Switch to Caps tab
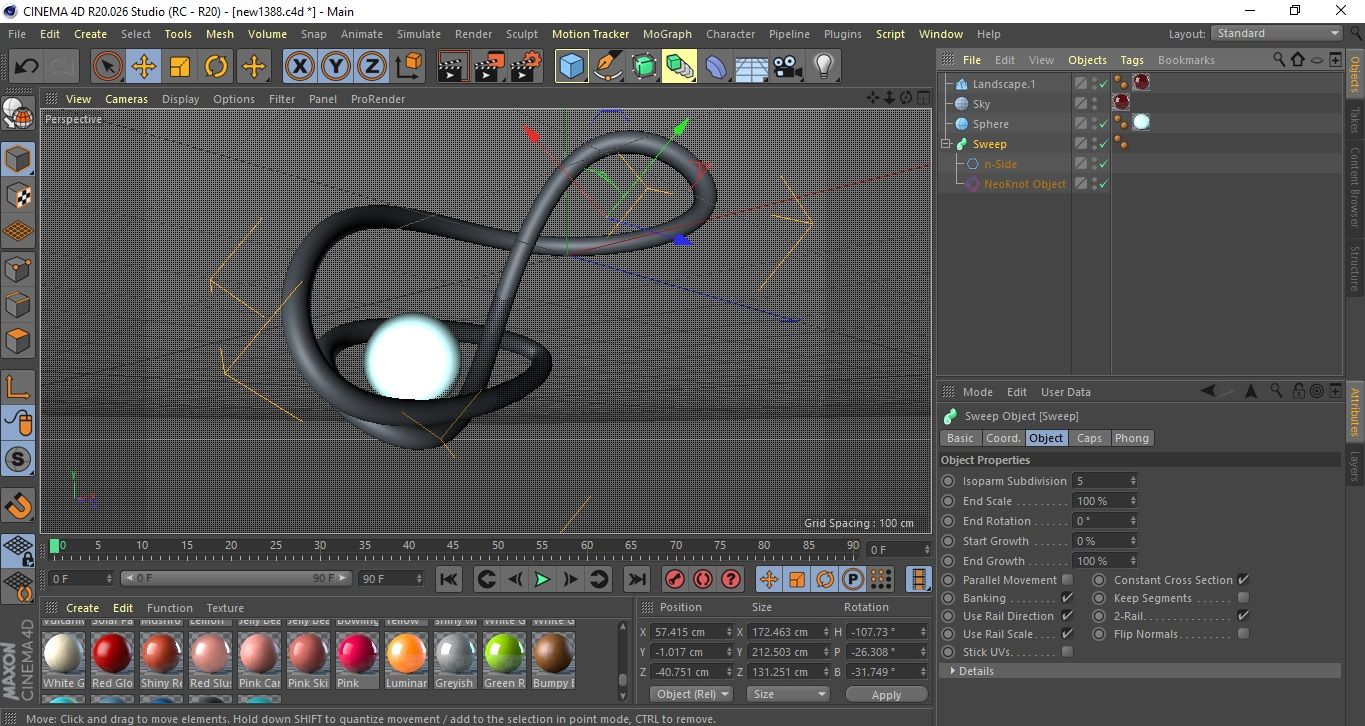The width and height of the screenshot is (1365, 726). [x=1089, y=438]
